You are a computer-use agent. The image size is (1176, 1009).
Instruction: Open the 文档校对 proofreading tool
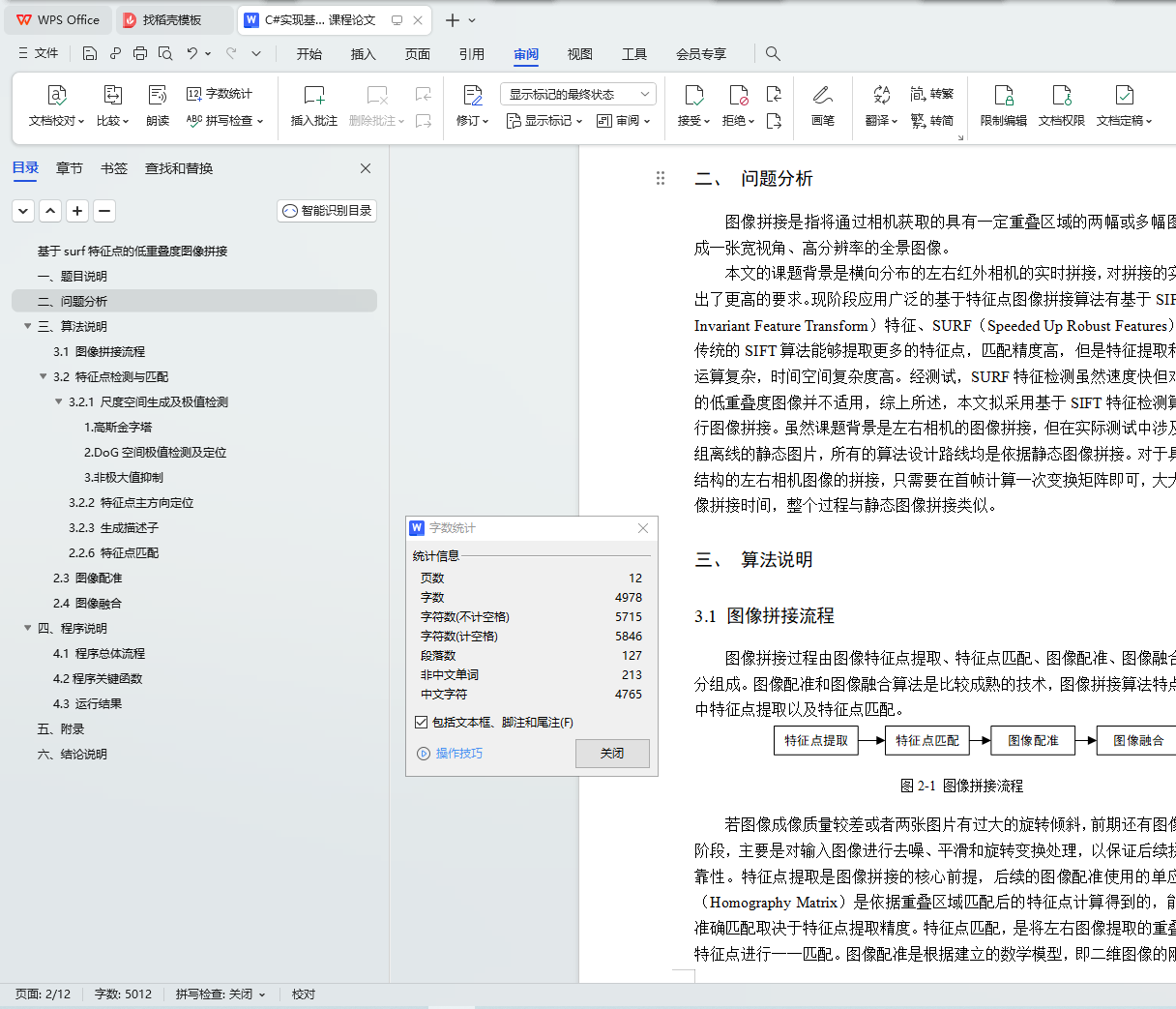coord(56,105)
